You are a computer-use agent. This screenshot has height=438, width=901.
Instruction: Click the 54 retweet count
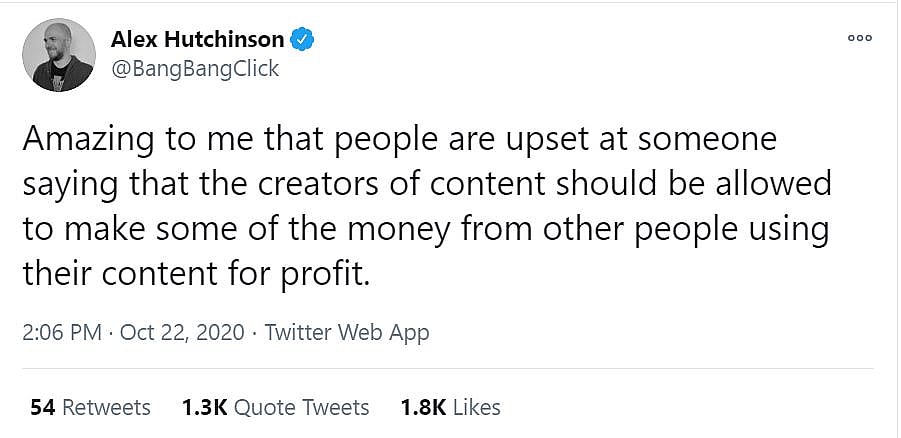pyautogui.click(x=42, y=407)
